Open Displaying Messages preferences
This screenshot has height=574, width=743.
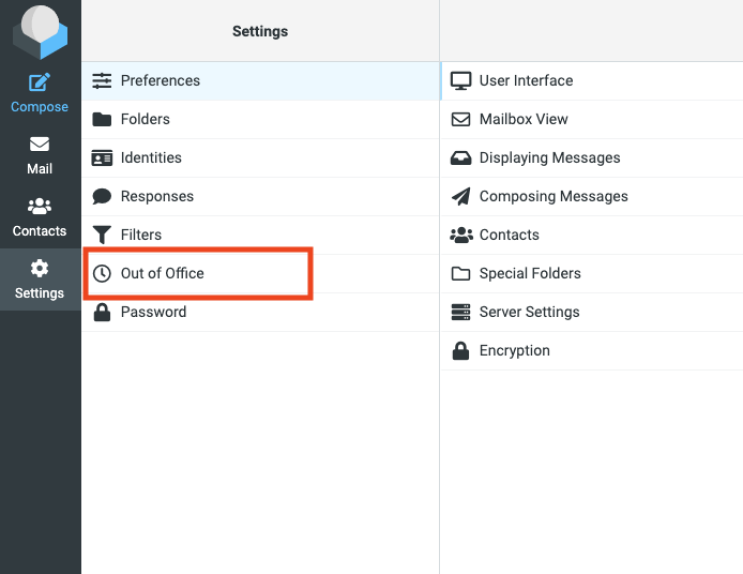pos(549,158)
